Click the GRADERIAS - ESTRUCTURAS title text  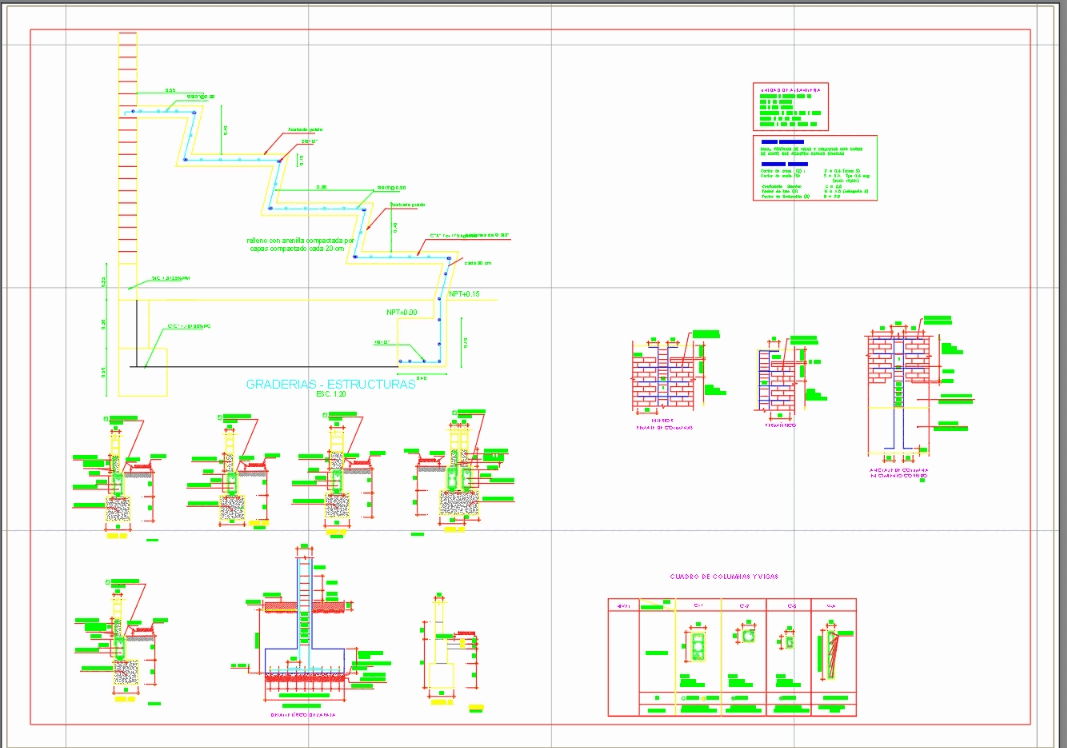(331, 383)
